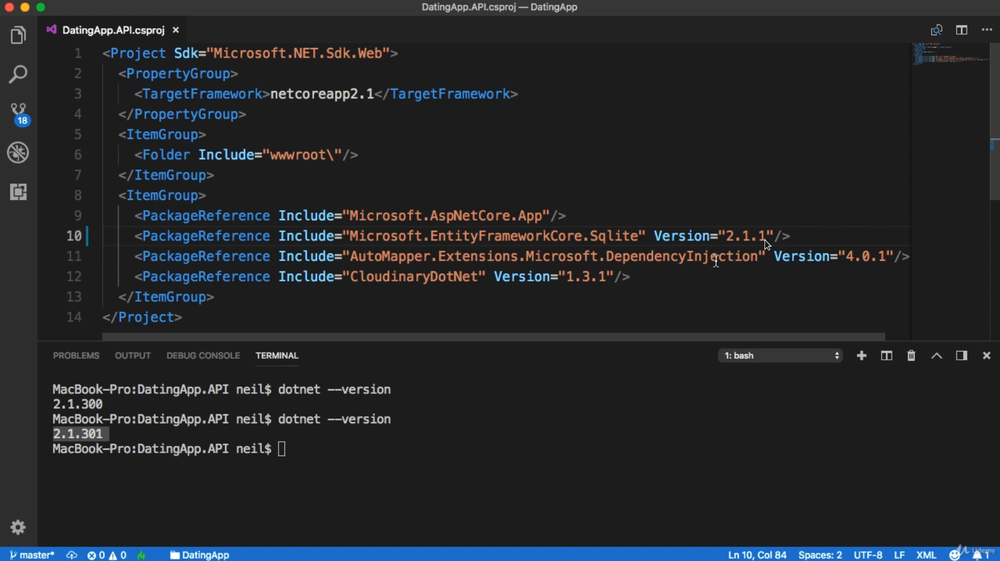
Task: Open the Debug view in activity bar
Action: tap(18, 152)
